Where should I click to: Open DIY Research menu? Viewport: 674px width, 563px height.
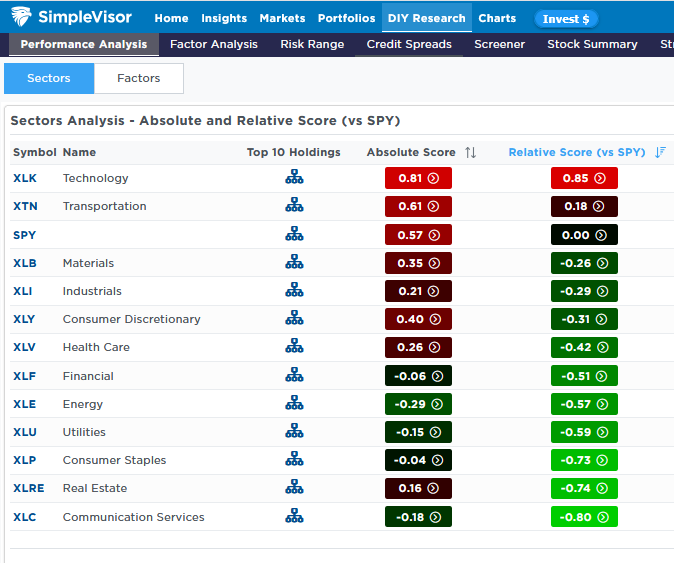click(x=426, y=18)
